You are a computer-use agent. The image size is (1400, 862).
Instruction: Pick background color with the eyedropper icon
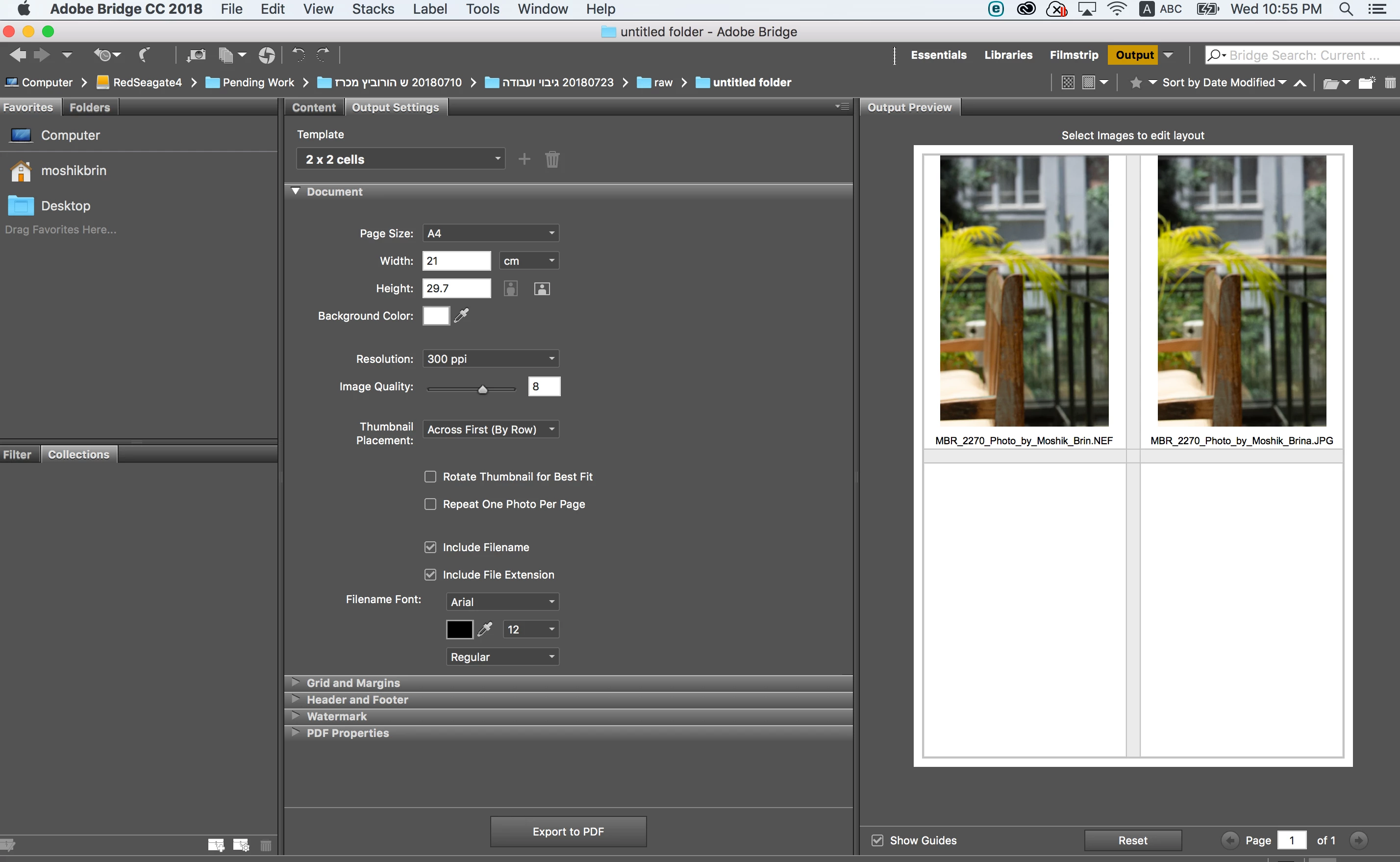pyautogui.click(x=462, y=315)
